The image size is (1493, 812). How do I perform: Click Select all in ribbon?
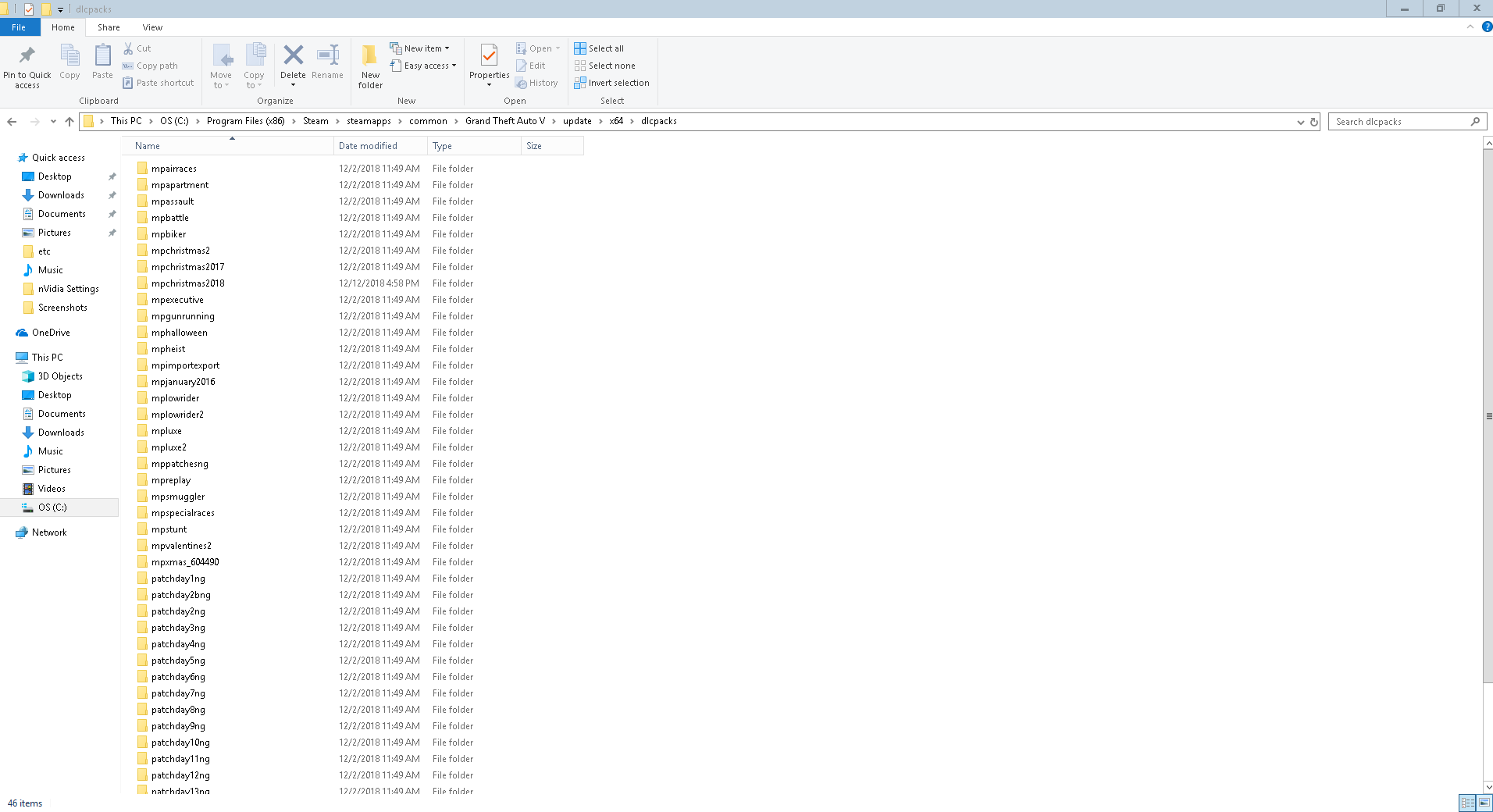pyautogui.click(x=599, y=48)
